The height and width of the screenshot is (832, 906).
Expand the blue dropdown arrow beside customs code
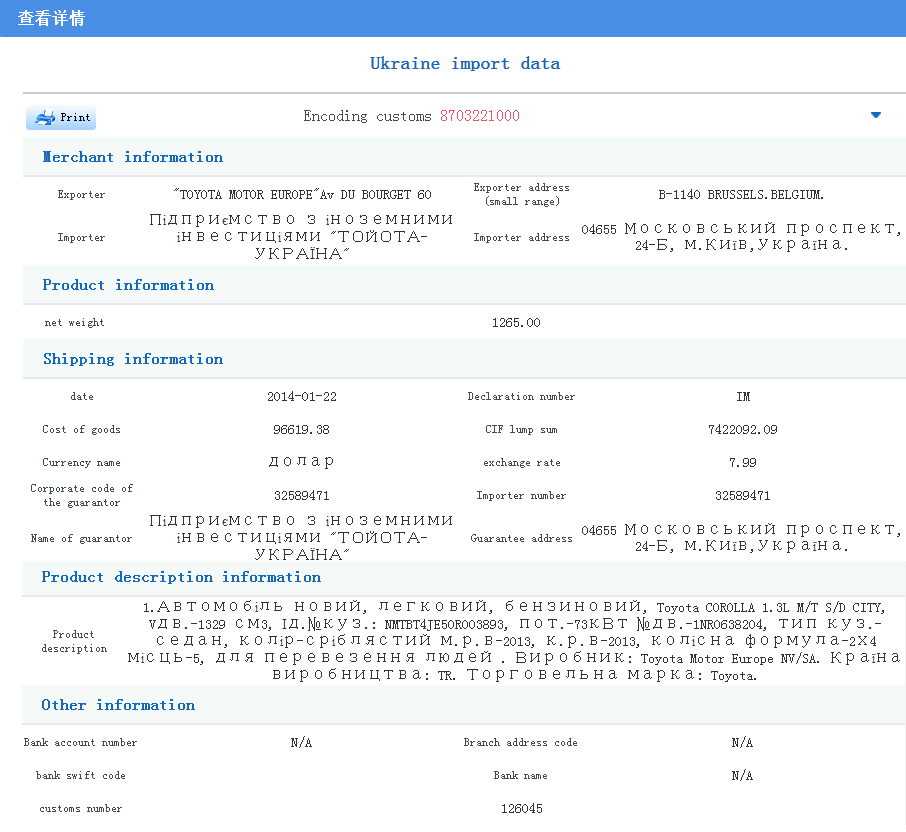(x=875, y=115)
